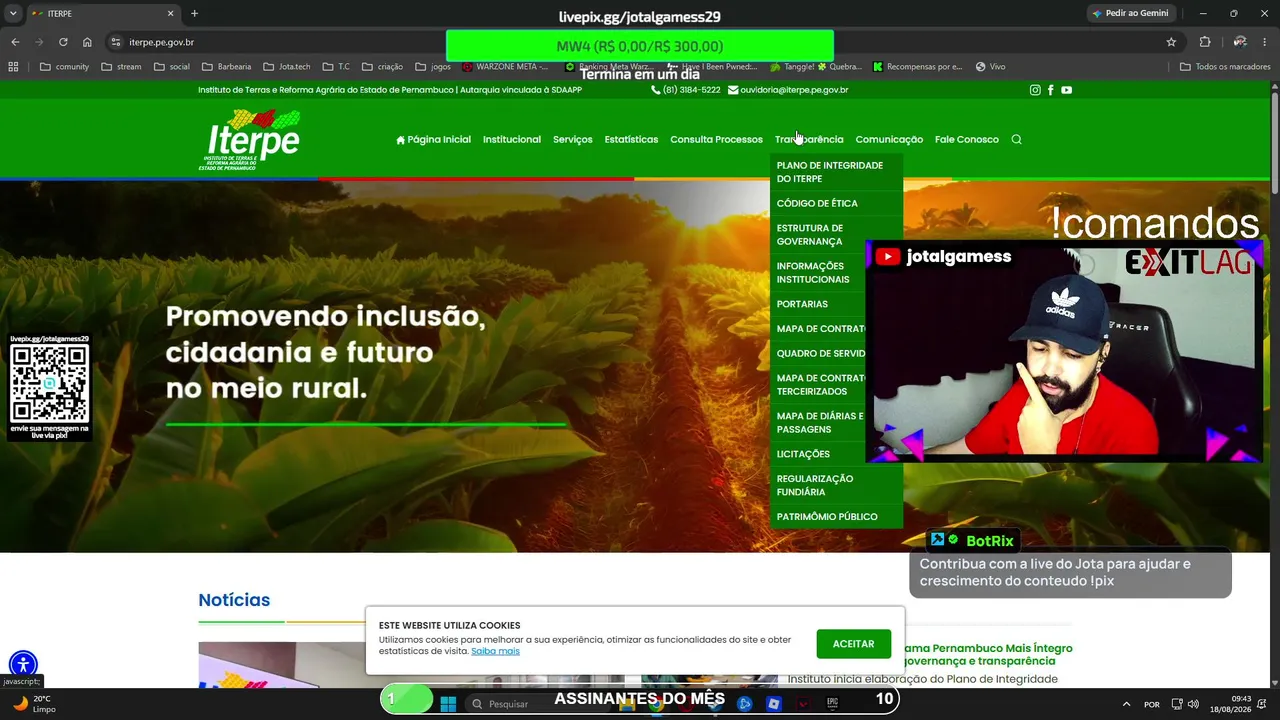The width and height of the screenshot is (1280, 720).
Task: Open site information icon beside the URL
Action: click(116, 42)
